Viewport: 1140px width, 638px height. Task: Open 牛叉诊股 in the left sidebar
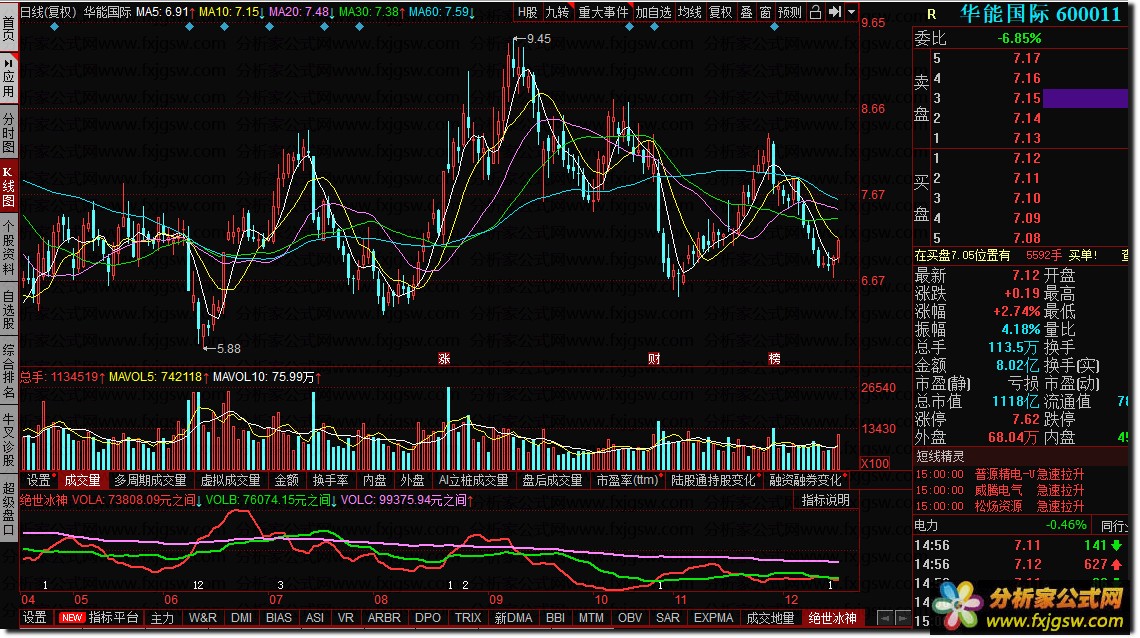[x=9, y=439]
